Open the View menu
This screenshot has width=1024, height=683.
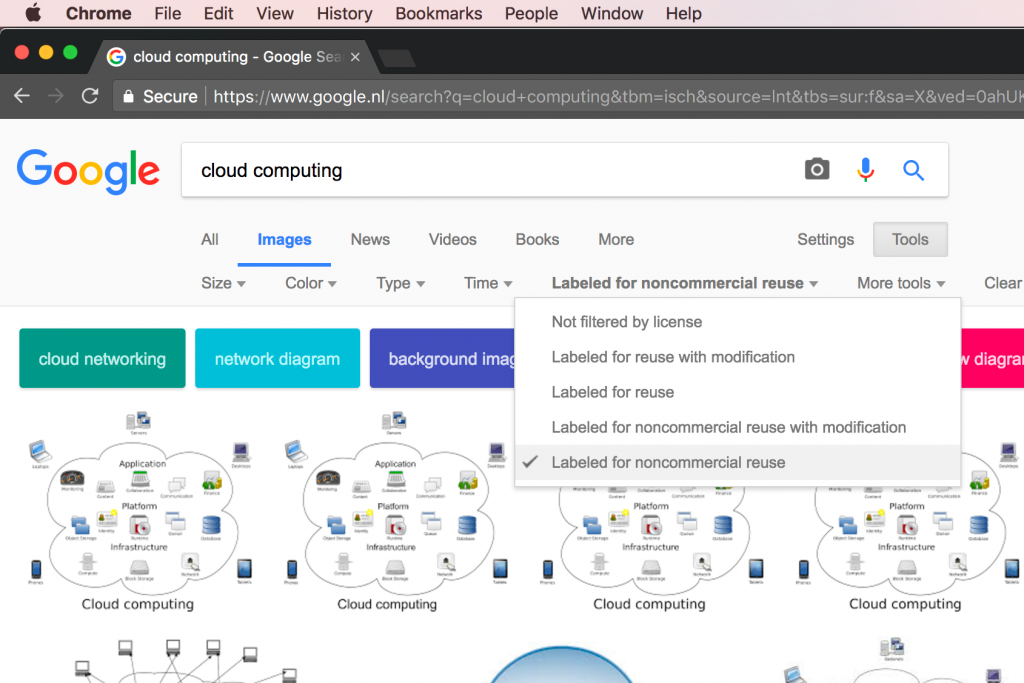tap(275, 13)
